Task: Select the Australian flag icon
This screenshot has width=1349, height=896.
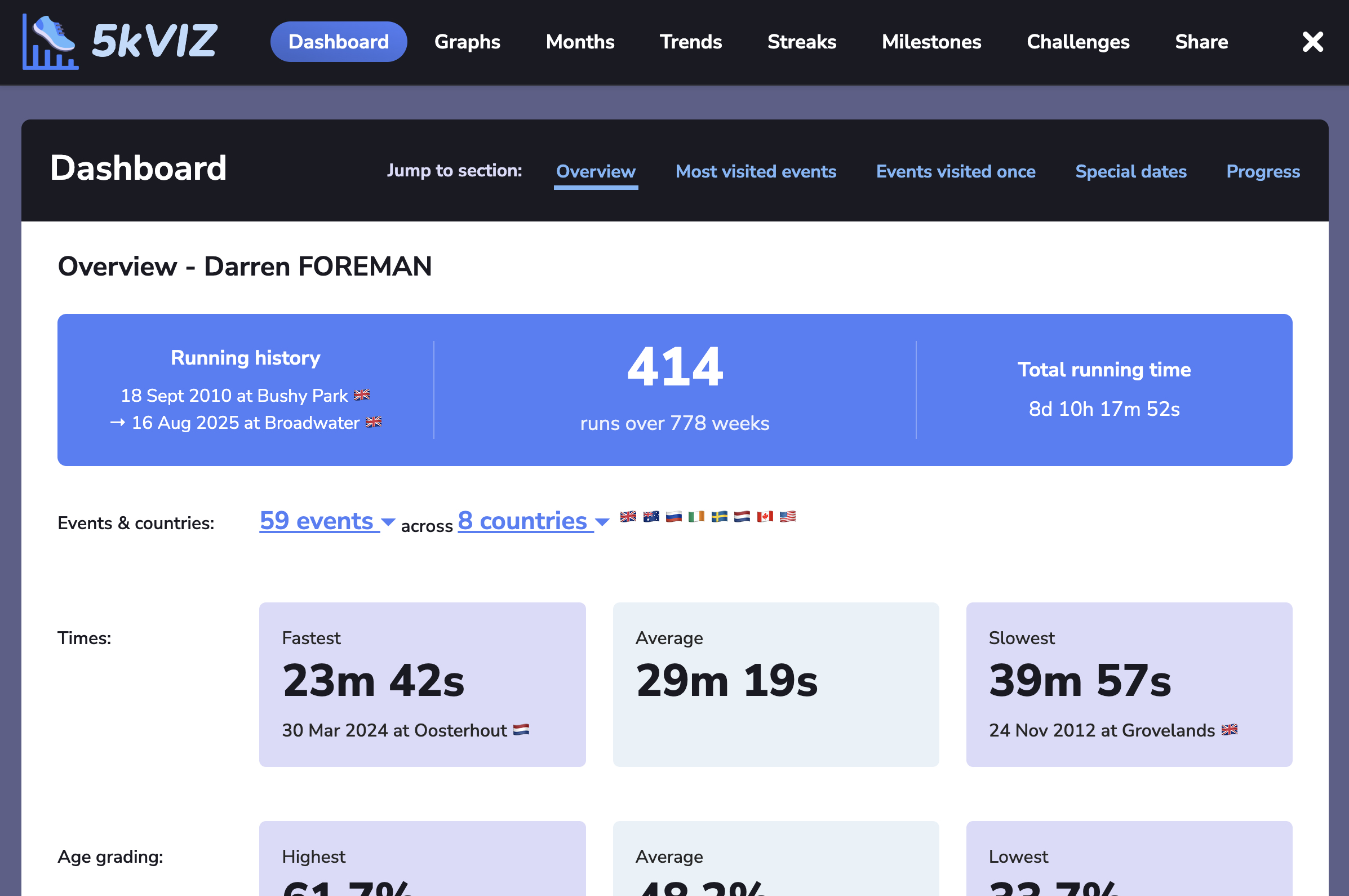Action: [650, 517]
